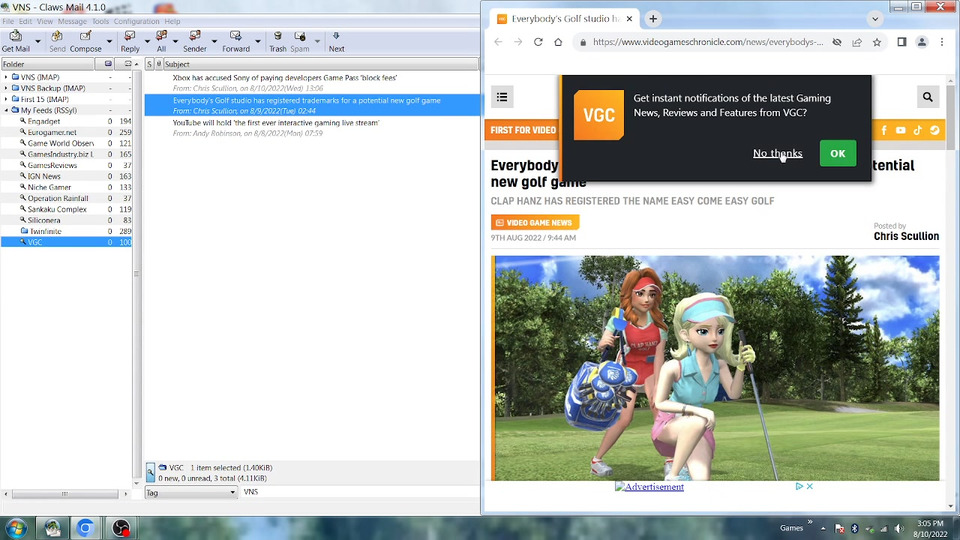Open Get Mail dropdown arrow
Image resolution: width=960 pixels, height=540 pixels.
click(x=38, y=42)
